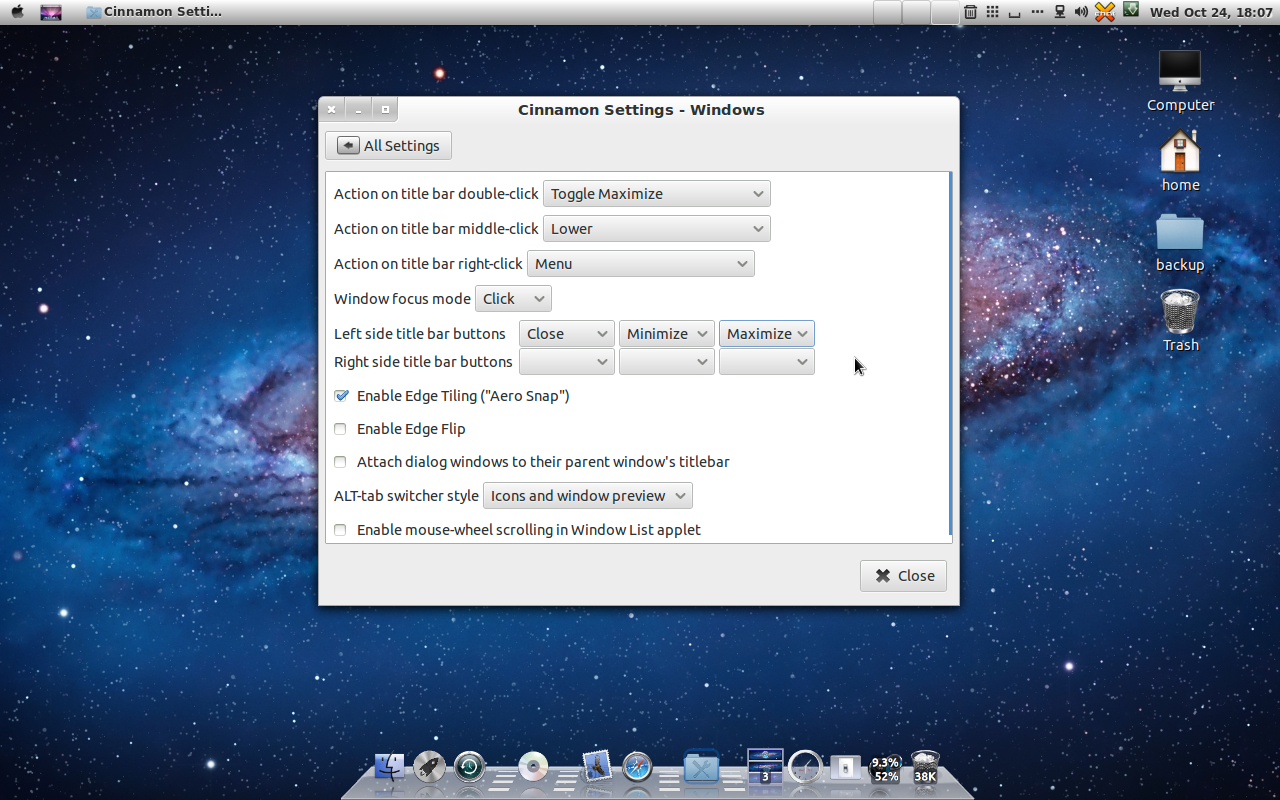Click the Close button at dialog bottom

904,576
